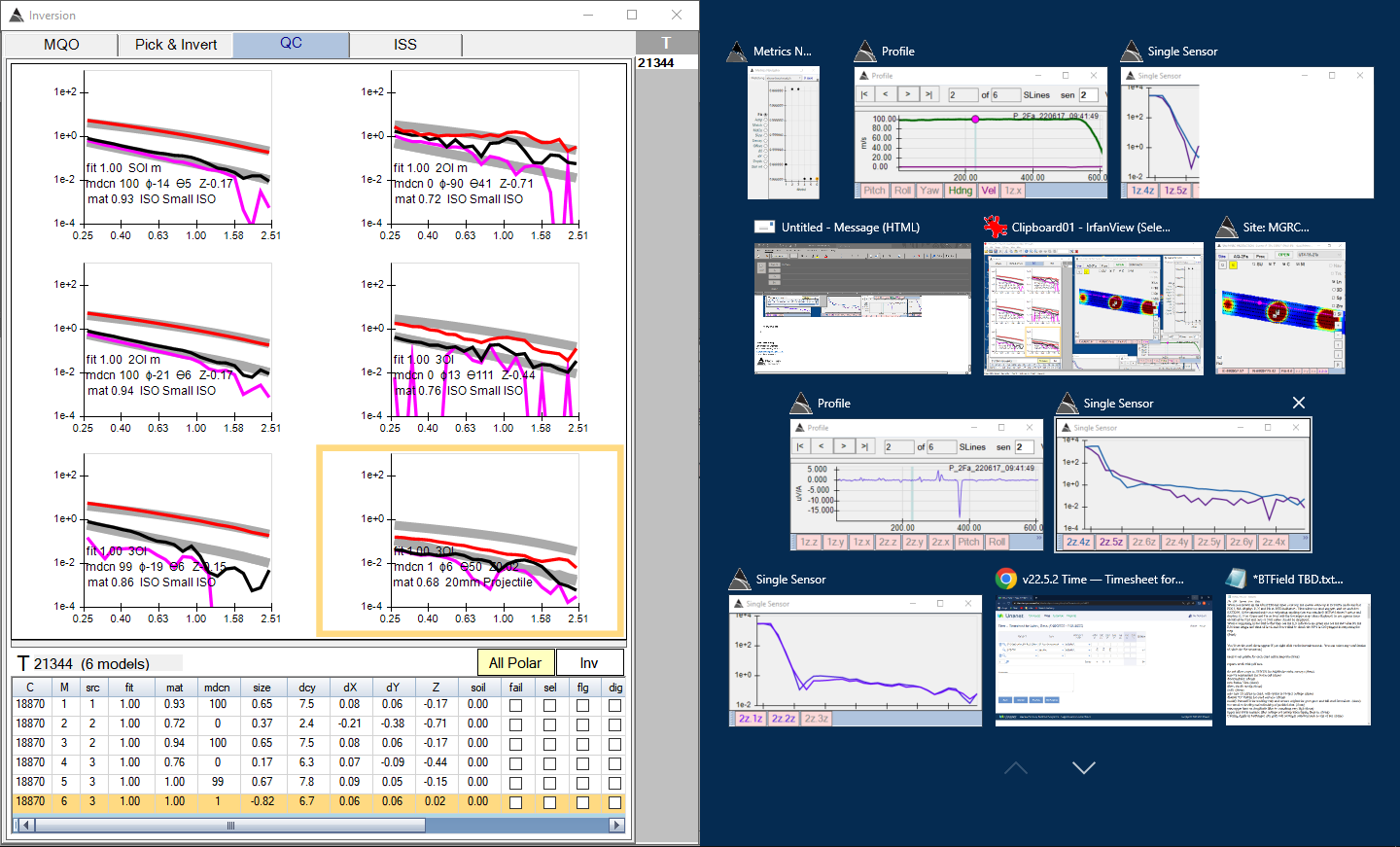1400x847 pixels.
Task: Tick the flg checkbox for model 3
Action: [x=582, y=744]
